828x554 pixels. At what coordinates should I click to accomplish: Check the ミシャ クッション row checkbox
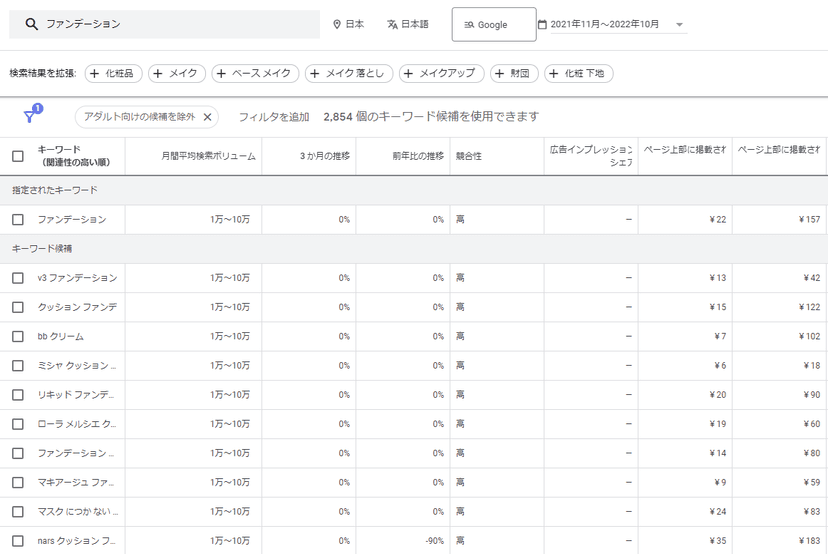point(18,365)
